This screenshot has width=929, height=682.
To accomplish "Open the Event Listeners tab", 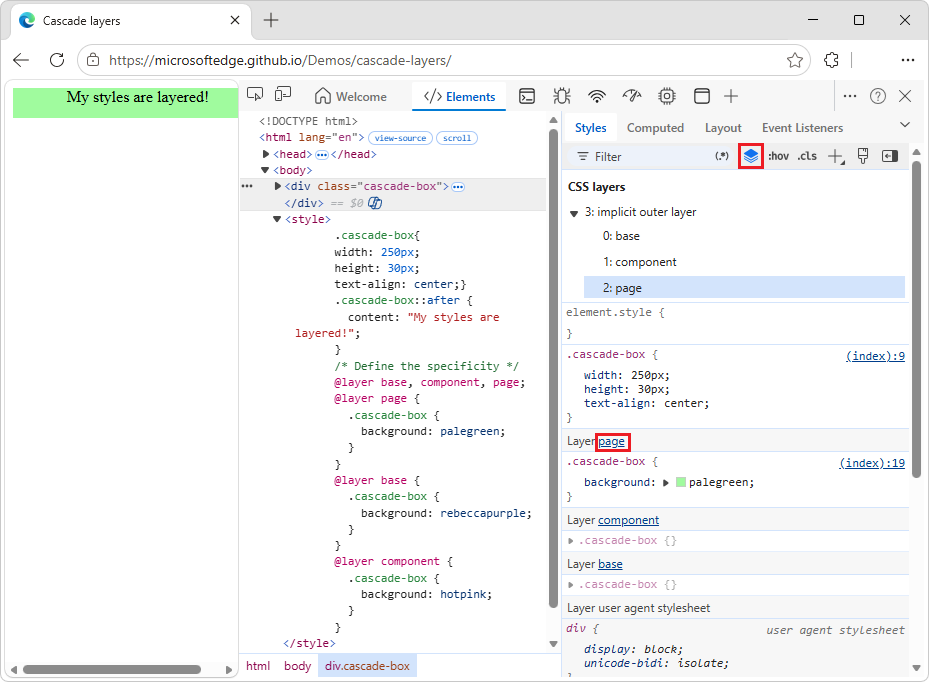I will (802, 128).
